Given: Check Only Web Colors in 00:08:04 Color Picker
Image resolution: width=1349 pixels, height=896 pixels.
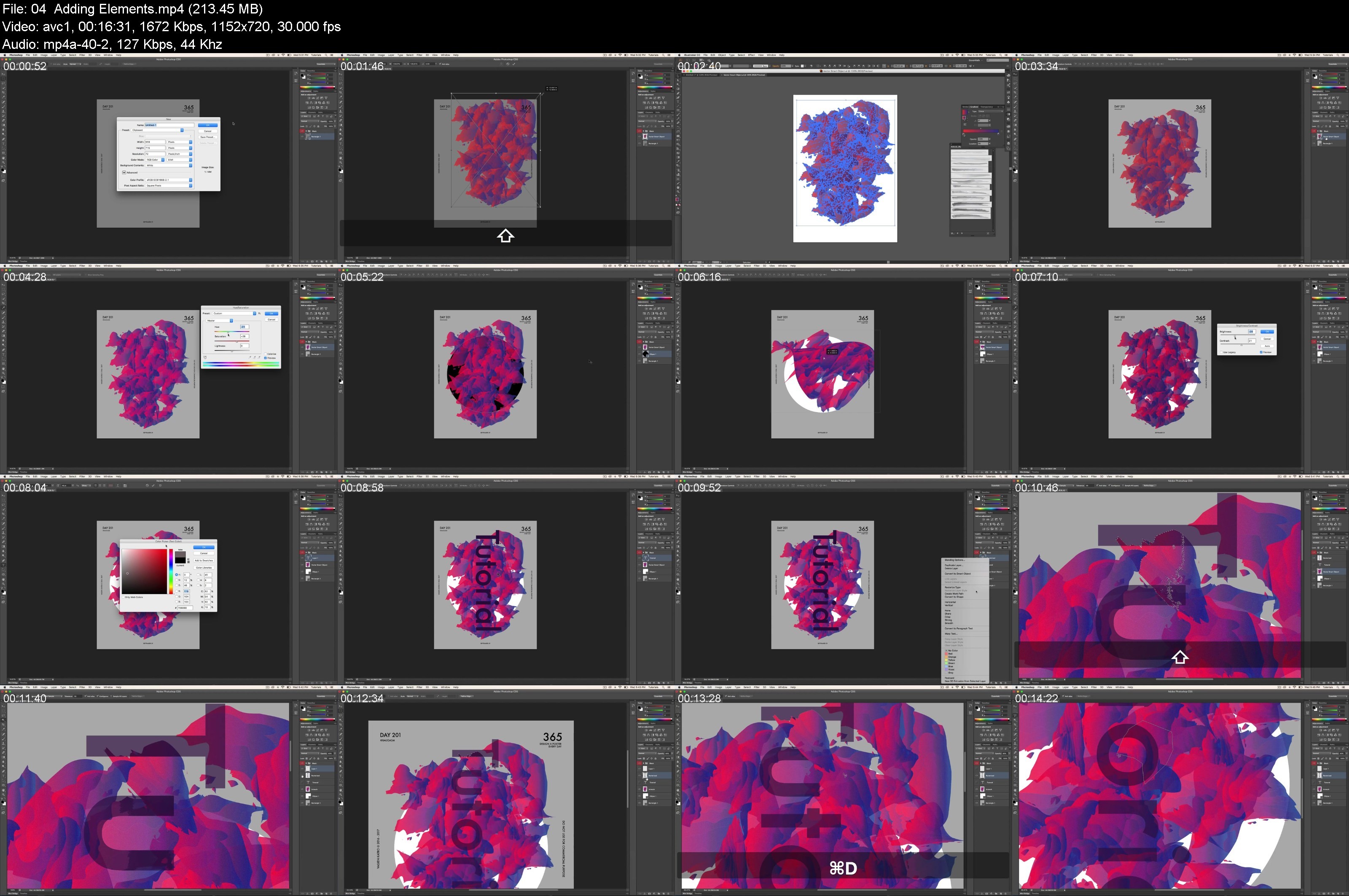Looking at the screenshot, I should point(124,598).
